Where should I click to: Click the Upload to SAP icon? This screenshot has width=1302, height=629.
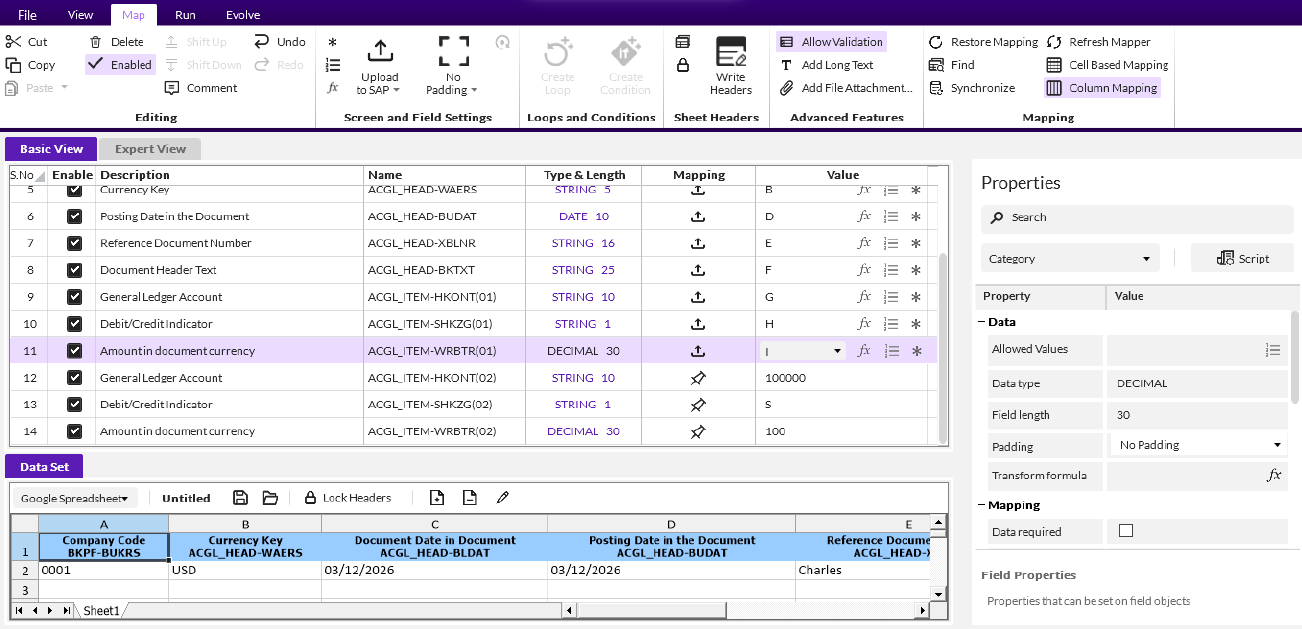tap(379, 51)
